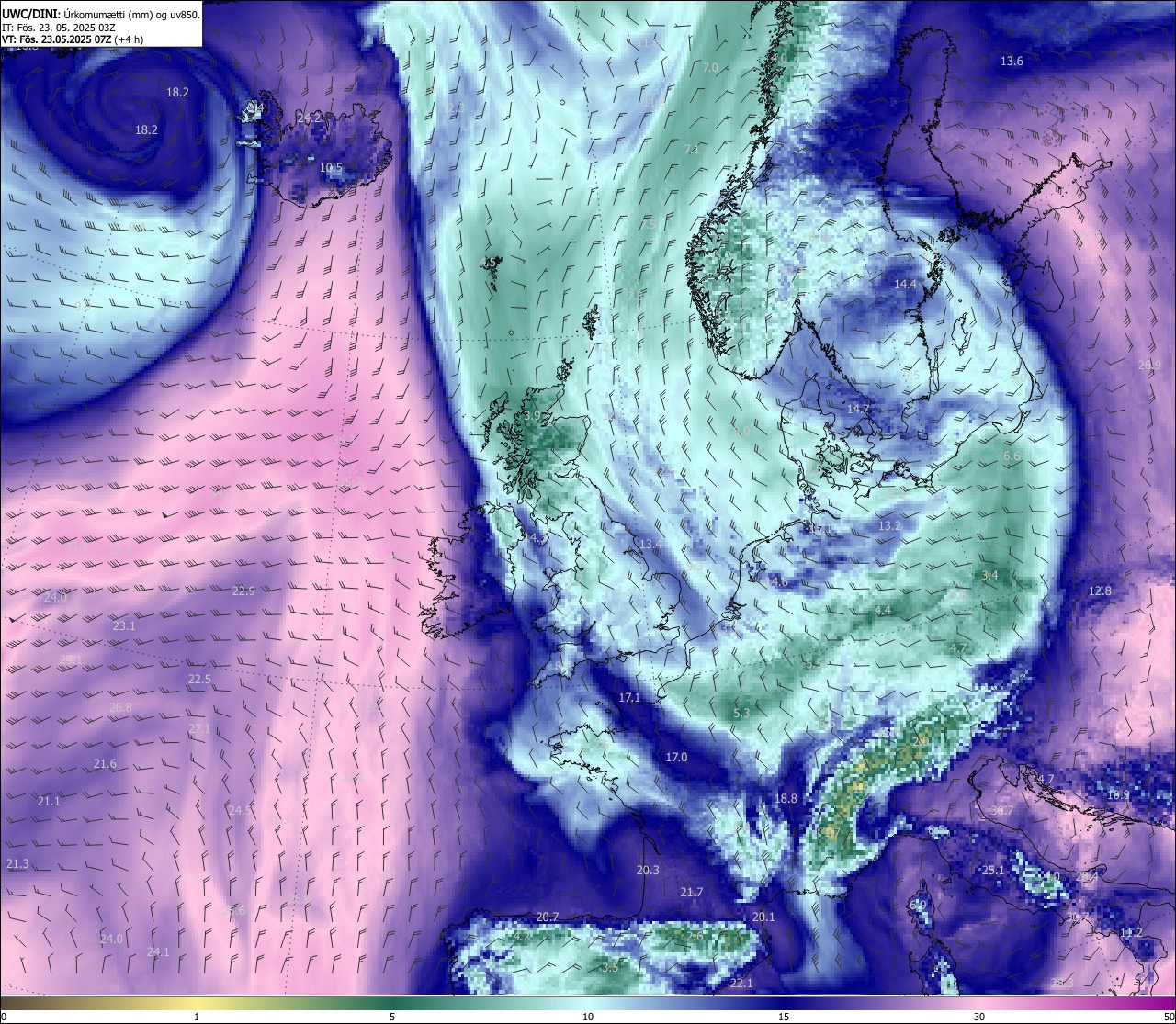Click the 3.9 value over Scotland
The width and height of the screenshot is (1176, 1024).
[533, 416]
